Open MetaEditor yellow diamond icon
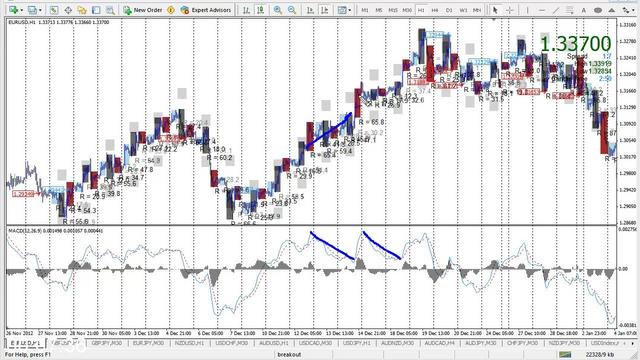Viewport: 640px width, 360px height. pyautogui.click(x=171, y=10)
